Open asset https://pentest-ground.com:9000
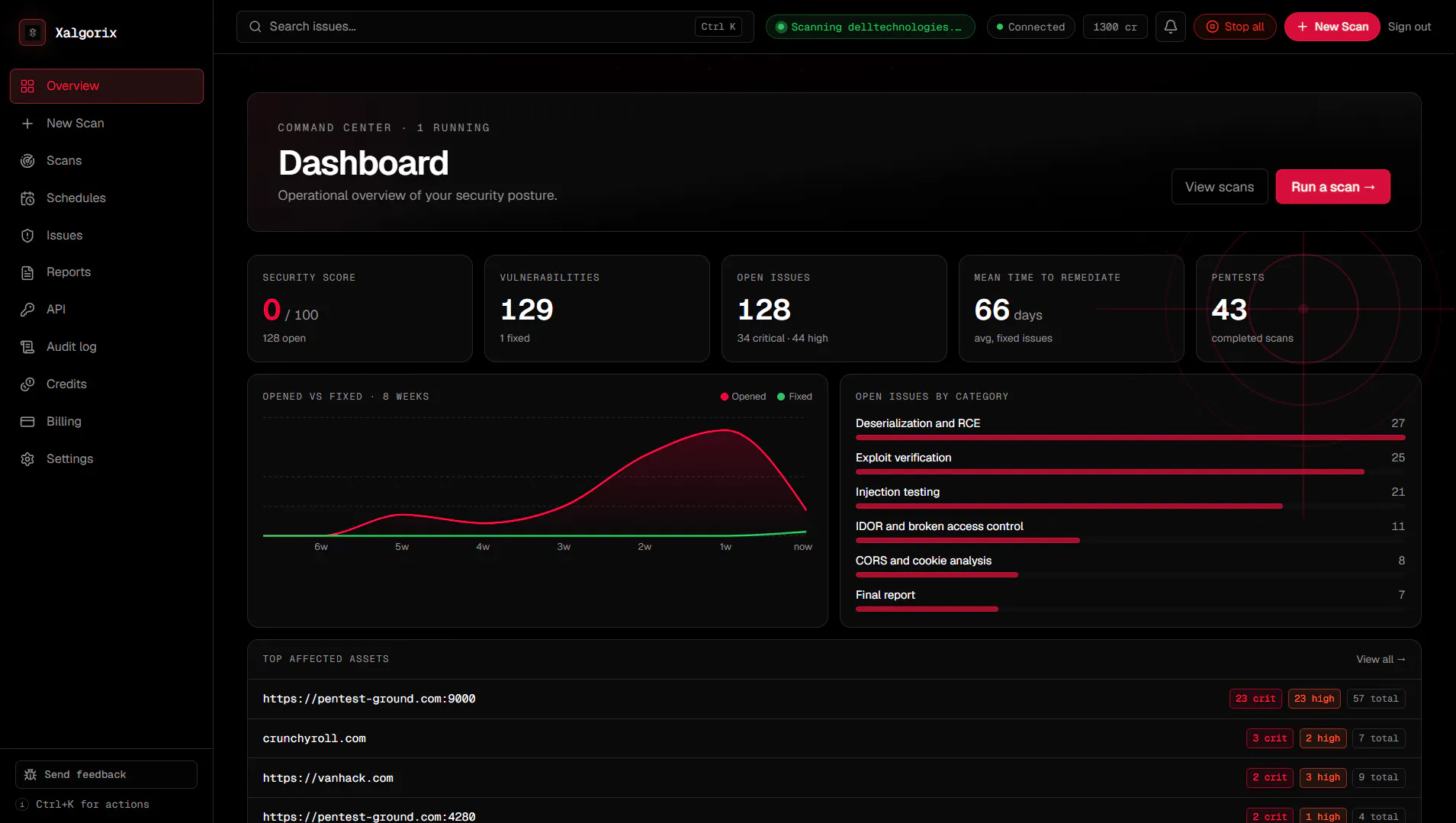The width and height of the screenshot is (1456, 823). pos(834,699)
